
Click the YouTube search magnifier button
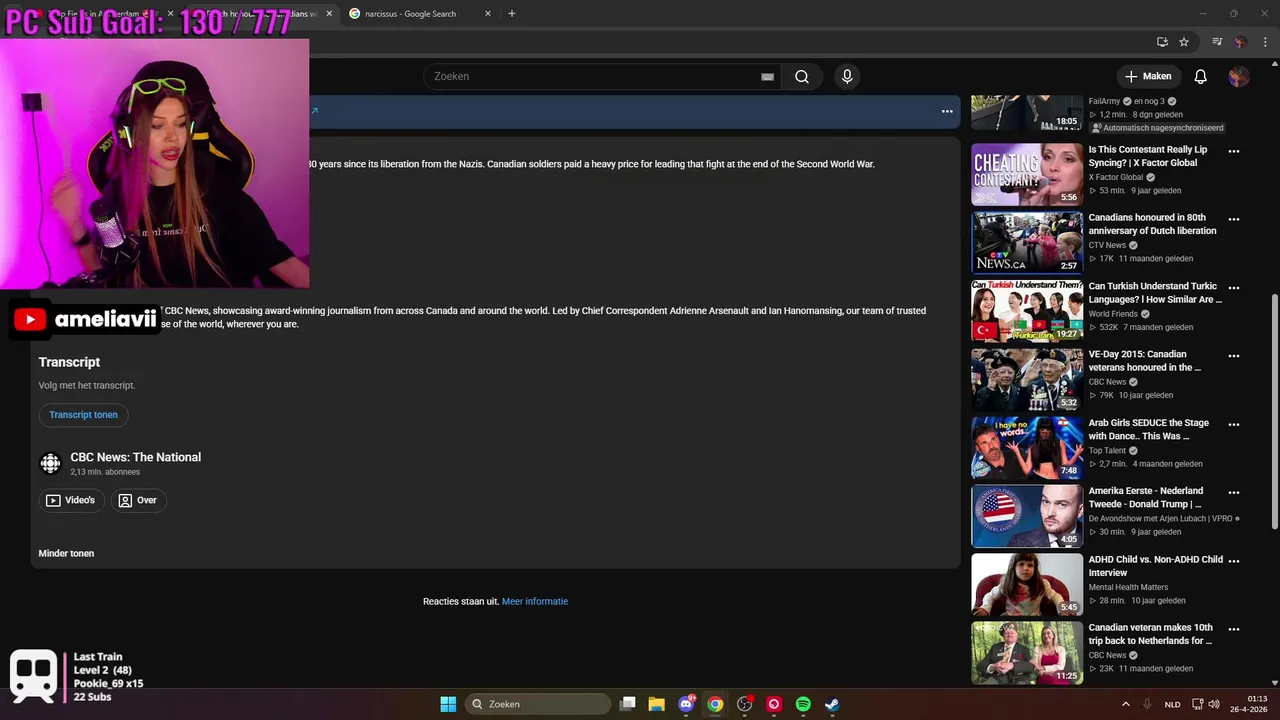coord(802,77)
